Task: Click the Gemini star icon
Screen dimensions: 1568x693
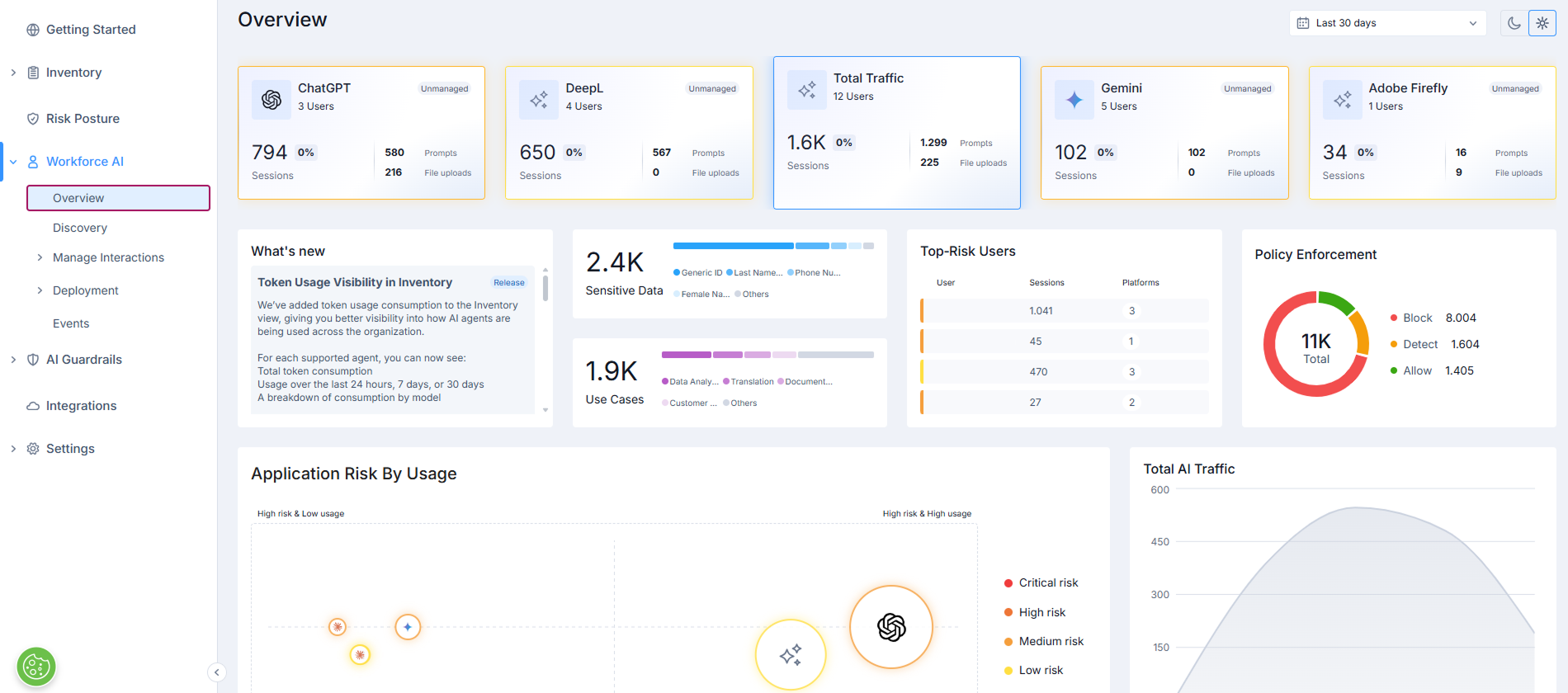Action: tap(1074, 100)
